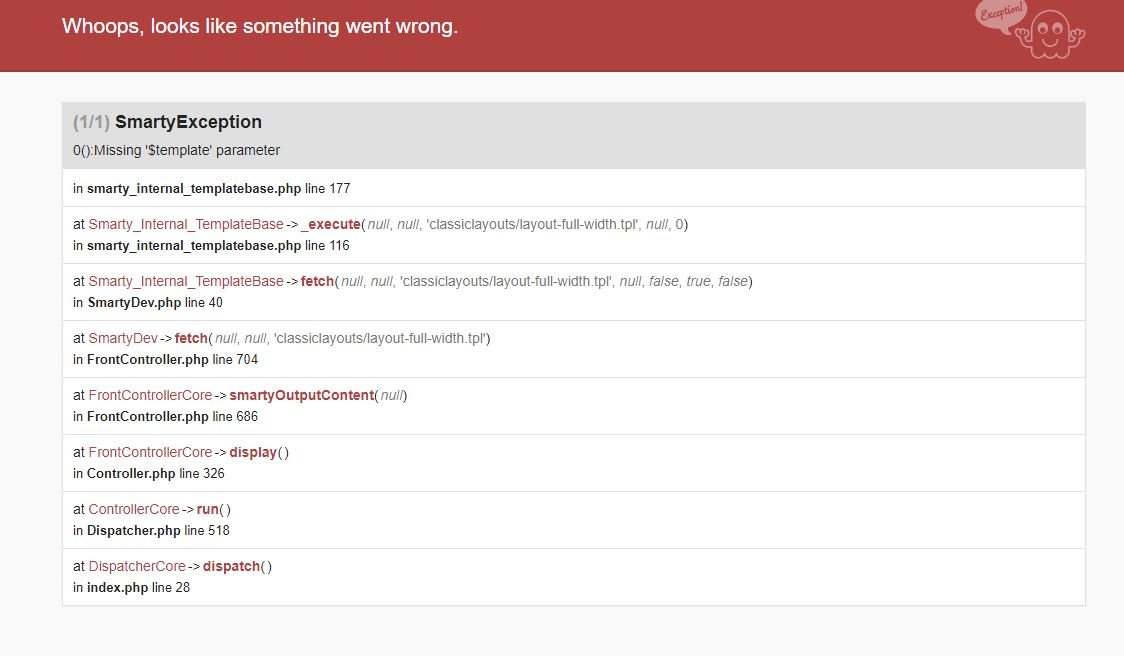Click the fetch method after SmartyDev
This screenshot has width=1124, height=656.
(191, 338)
